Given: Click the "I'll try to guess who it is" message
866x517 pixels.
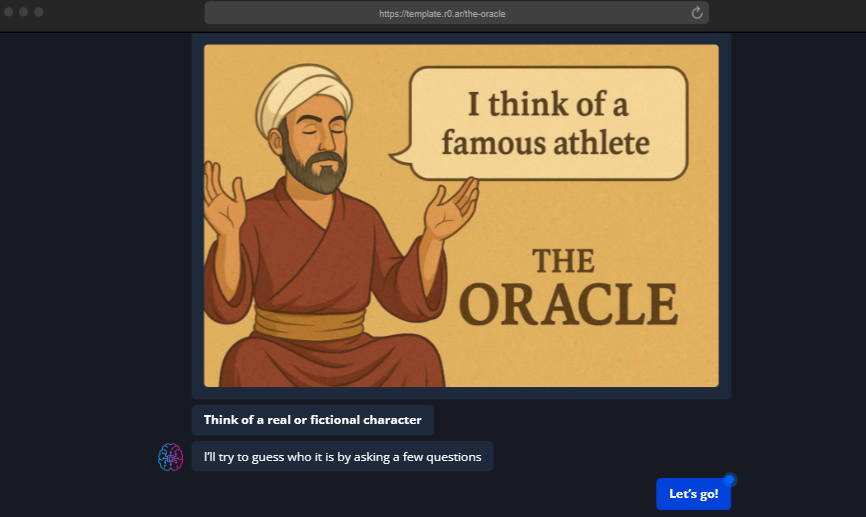Looking at the screenshot, I should pos(342,457).
